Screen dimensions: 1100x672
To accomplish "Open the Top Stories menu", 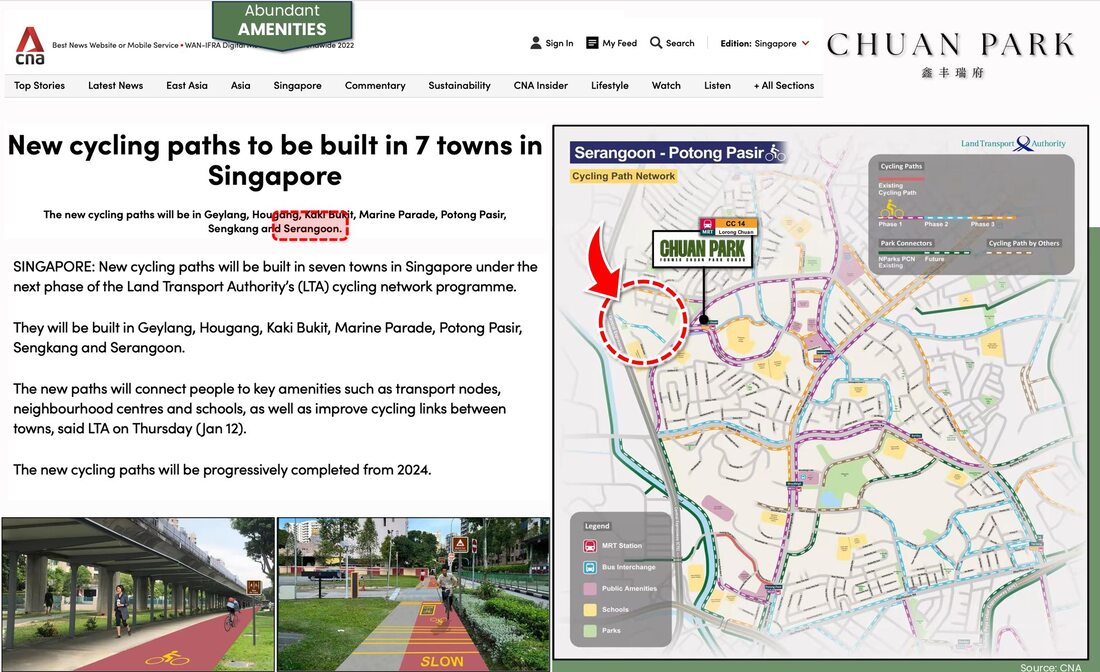I will (39, 86).
